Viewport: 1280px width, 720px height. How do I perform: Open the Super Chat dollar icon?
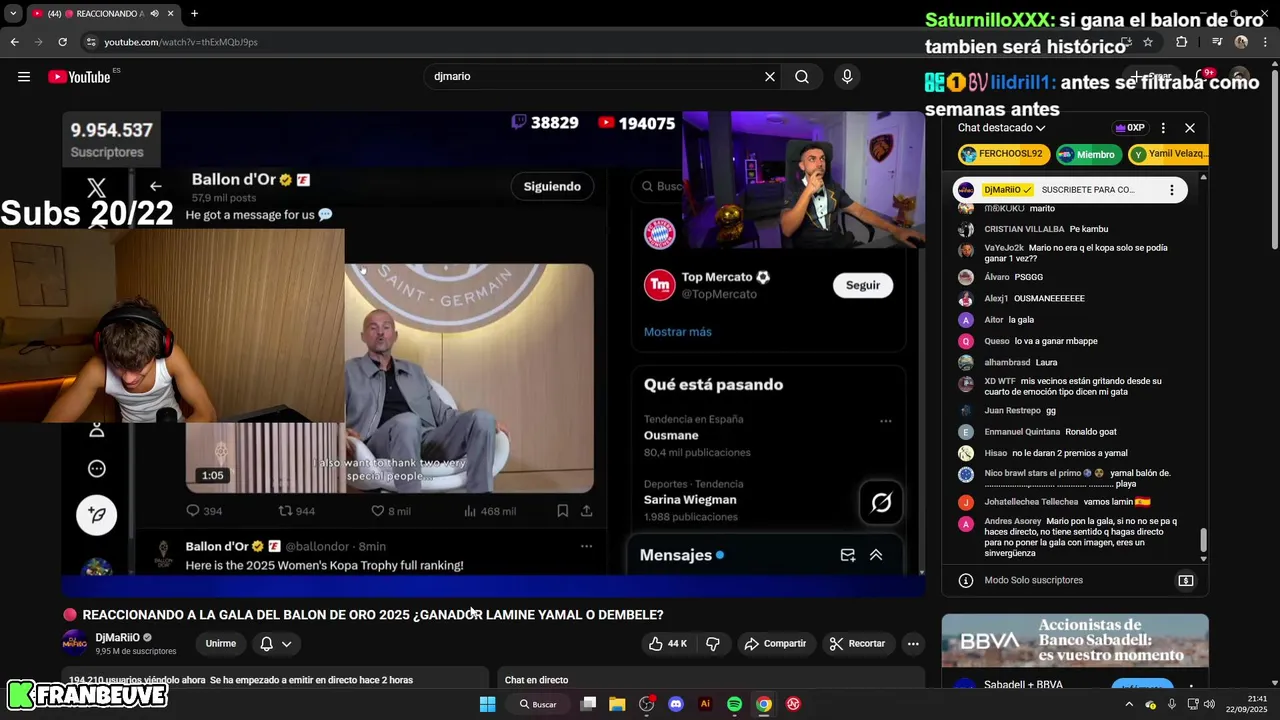coord(1186,580)
